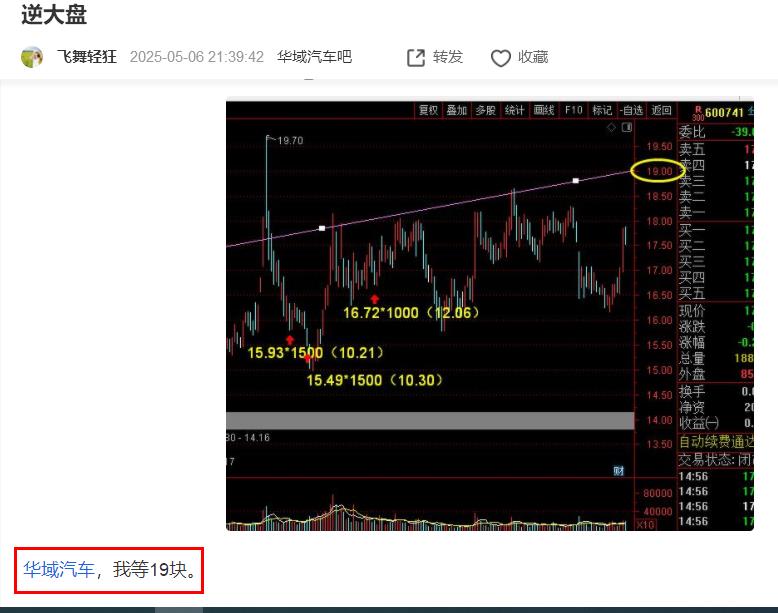Click the 18.50 price axis label
This screenshot has width=778, height=613.
pos(659,196)
